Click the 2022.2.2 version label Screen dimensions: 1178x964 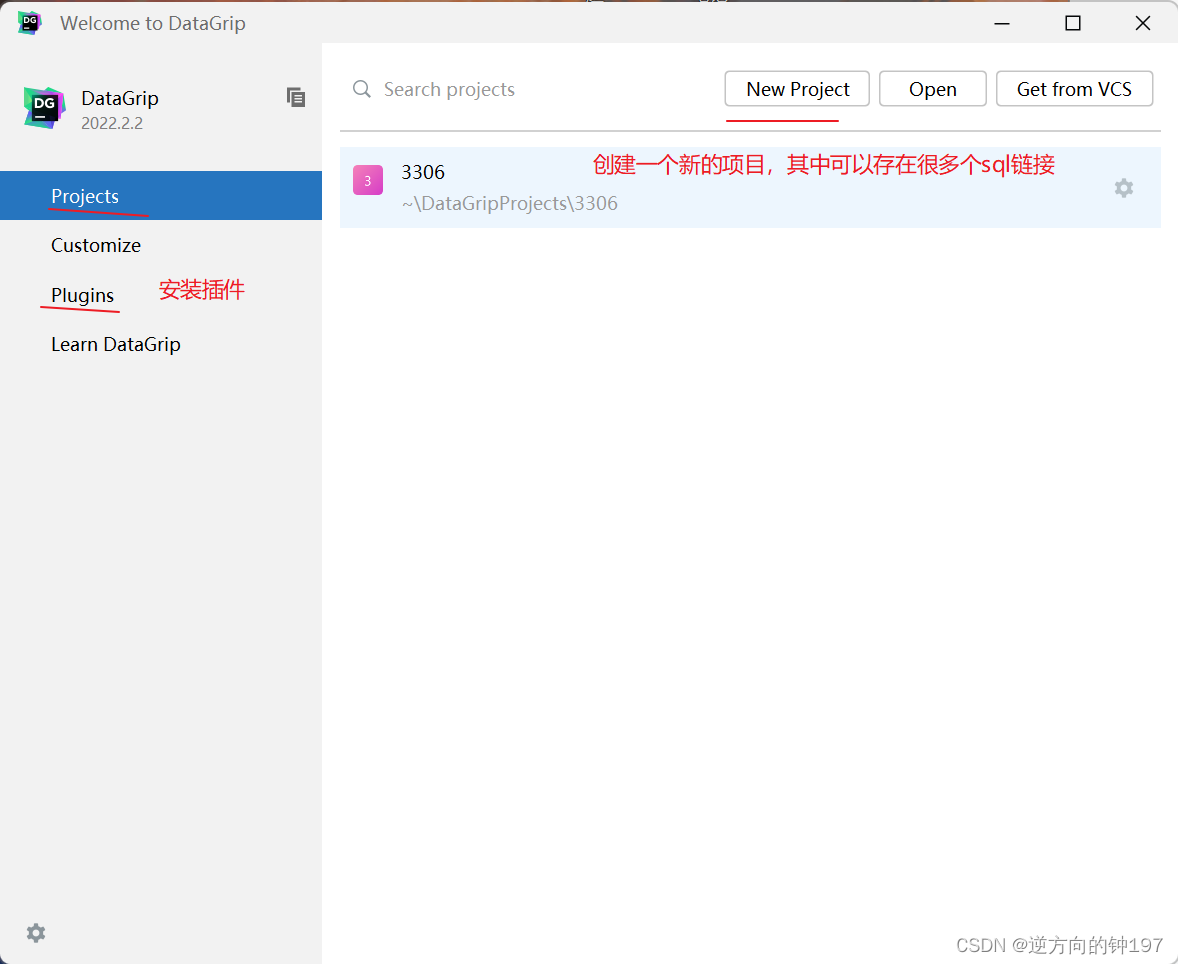(112, 123)
